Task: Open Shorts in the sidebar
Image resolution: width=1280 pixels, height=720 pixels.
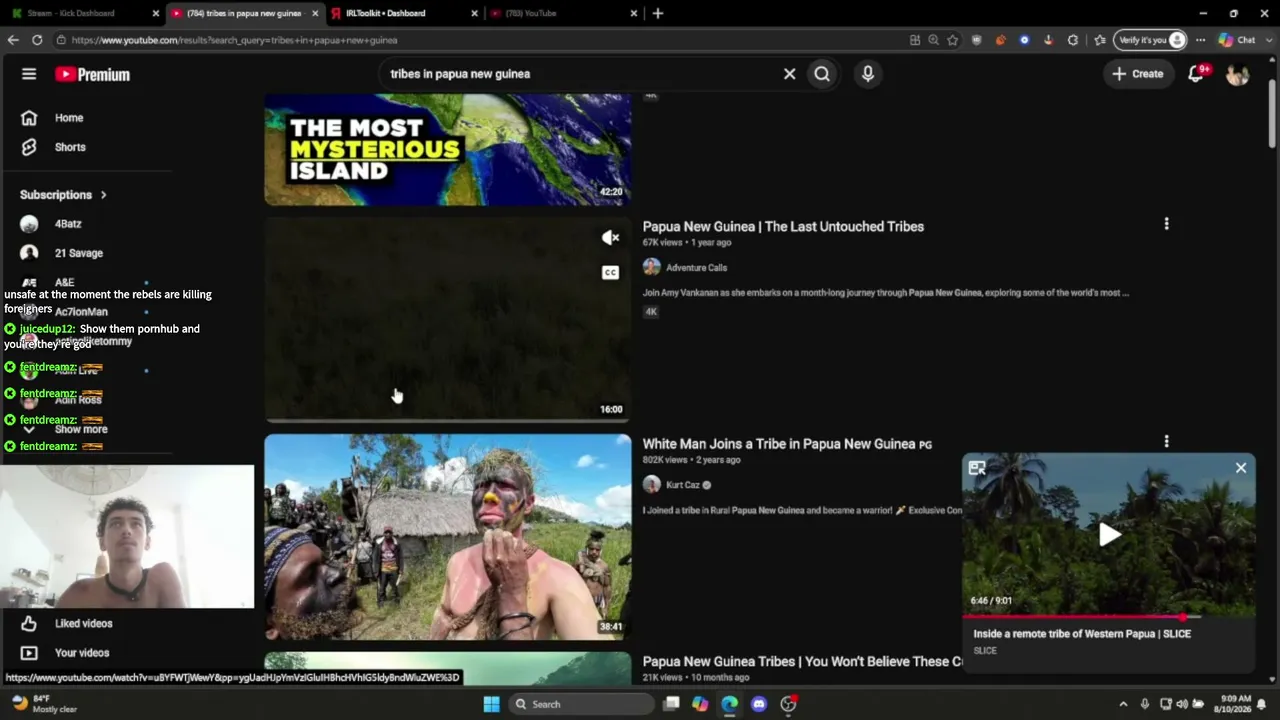Action: pyautogui.click(x=70, y=147)
